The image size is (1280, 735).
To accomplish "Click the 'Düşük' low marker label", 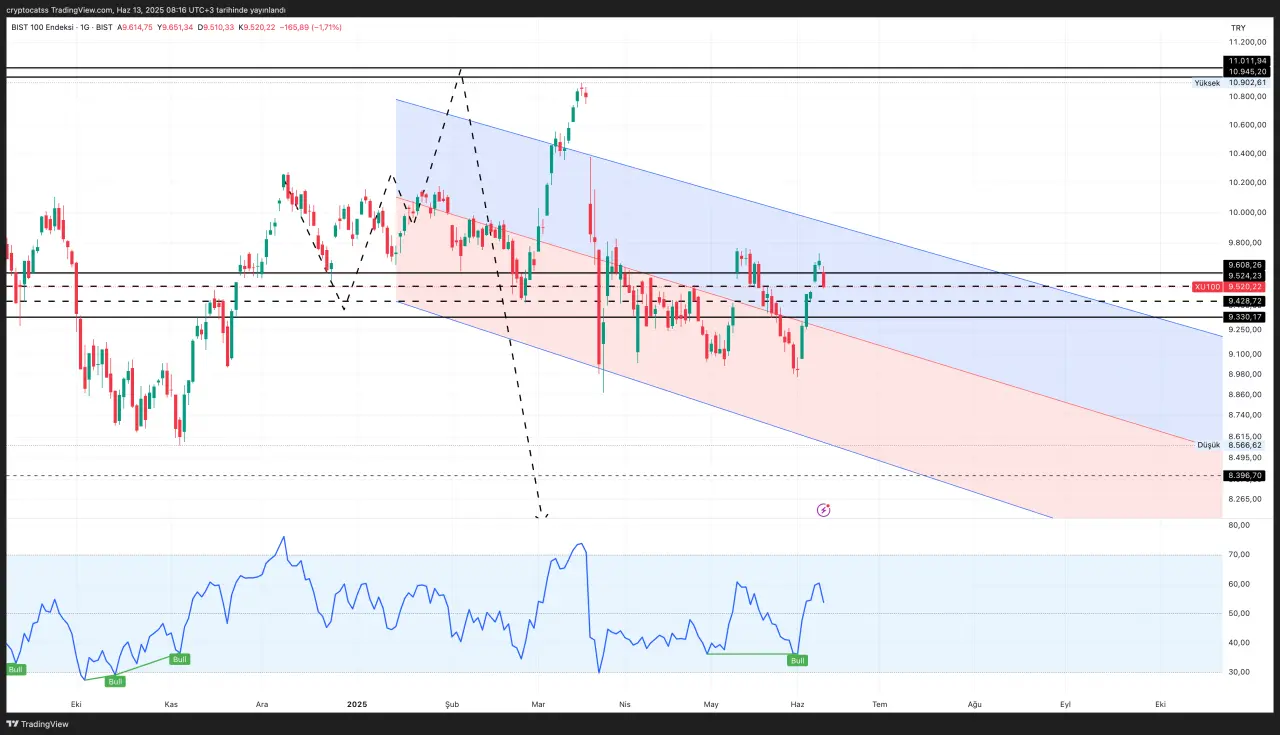I will (1209, 445).
